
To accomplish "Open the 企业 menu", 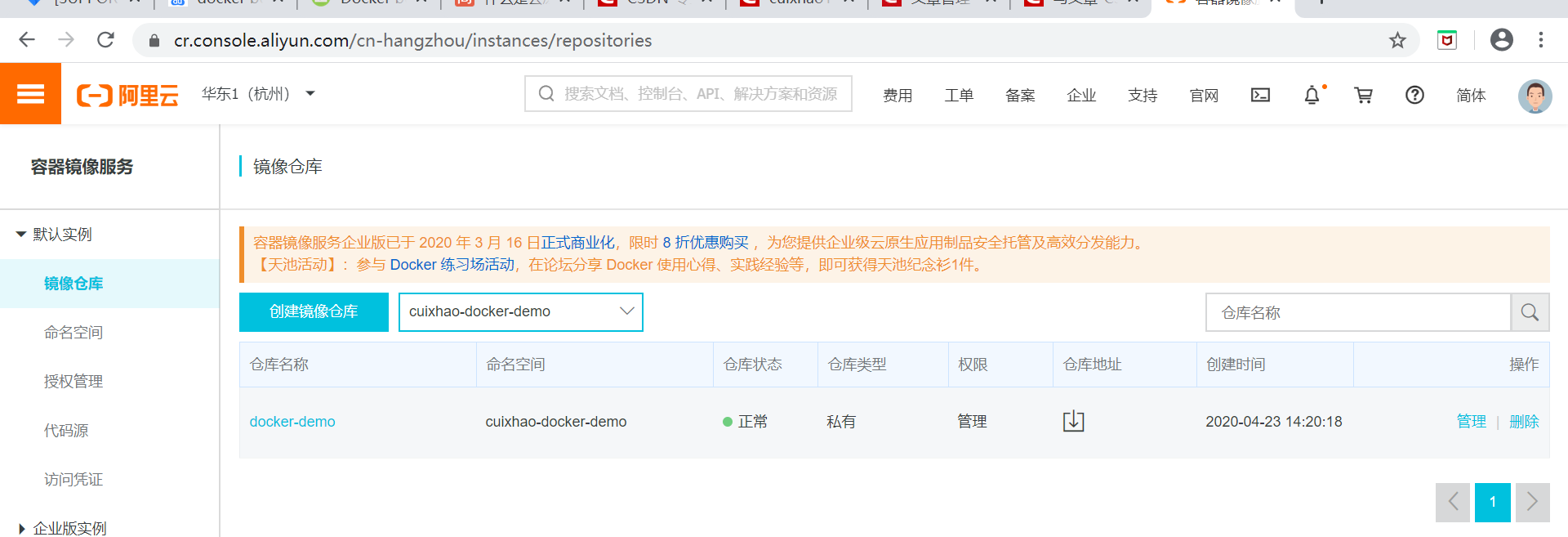I will pos(1081,96).
